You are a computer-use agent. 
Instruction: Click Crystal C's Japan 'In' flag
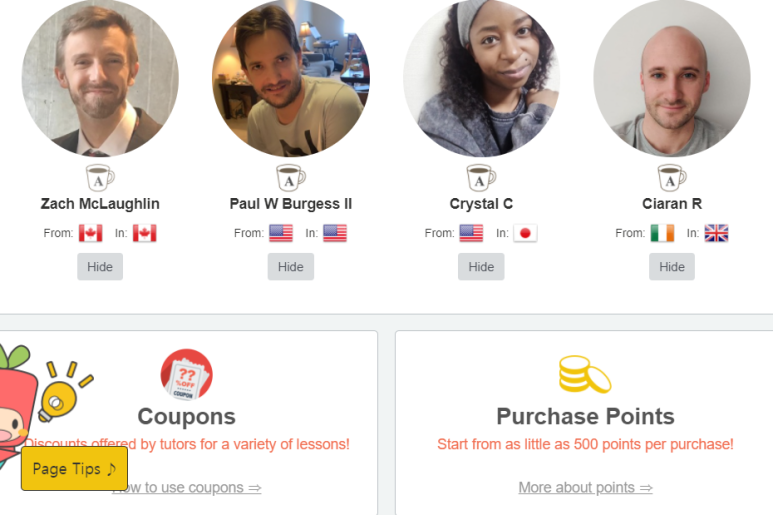click(525, 233)
